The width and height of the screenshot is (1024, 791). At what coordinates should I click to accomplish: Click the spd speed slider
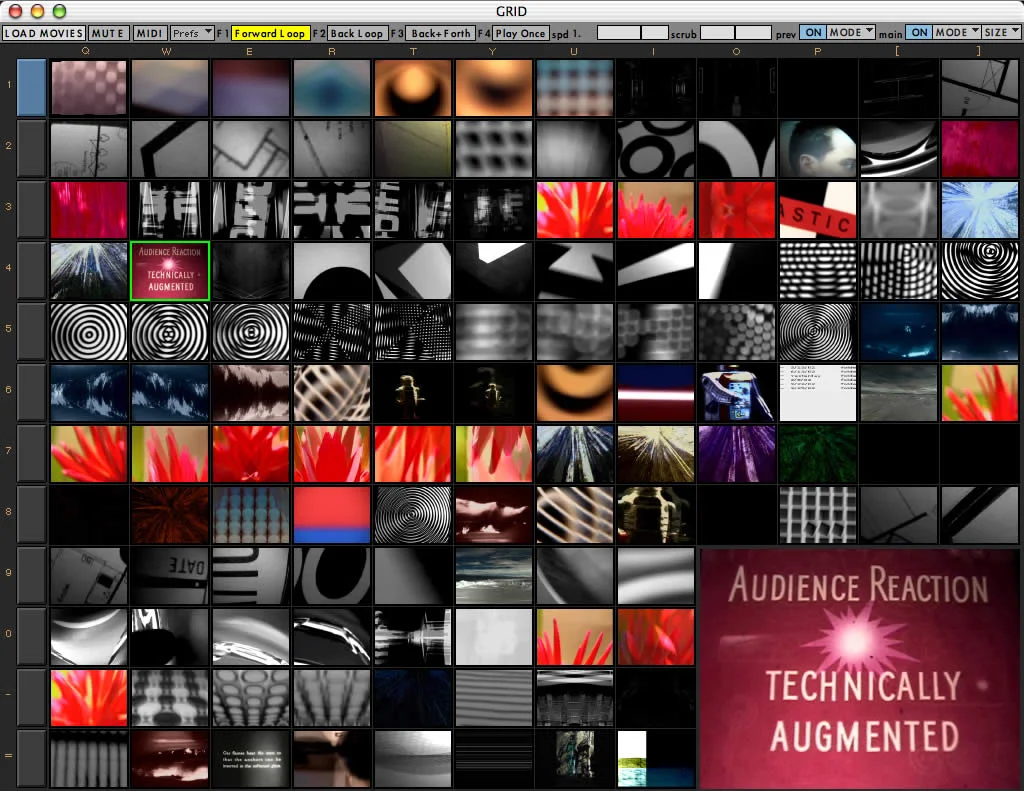(x=632, y=33)
